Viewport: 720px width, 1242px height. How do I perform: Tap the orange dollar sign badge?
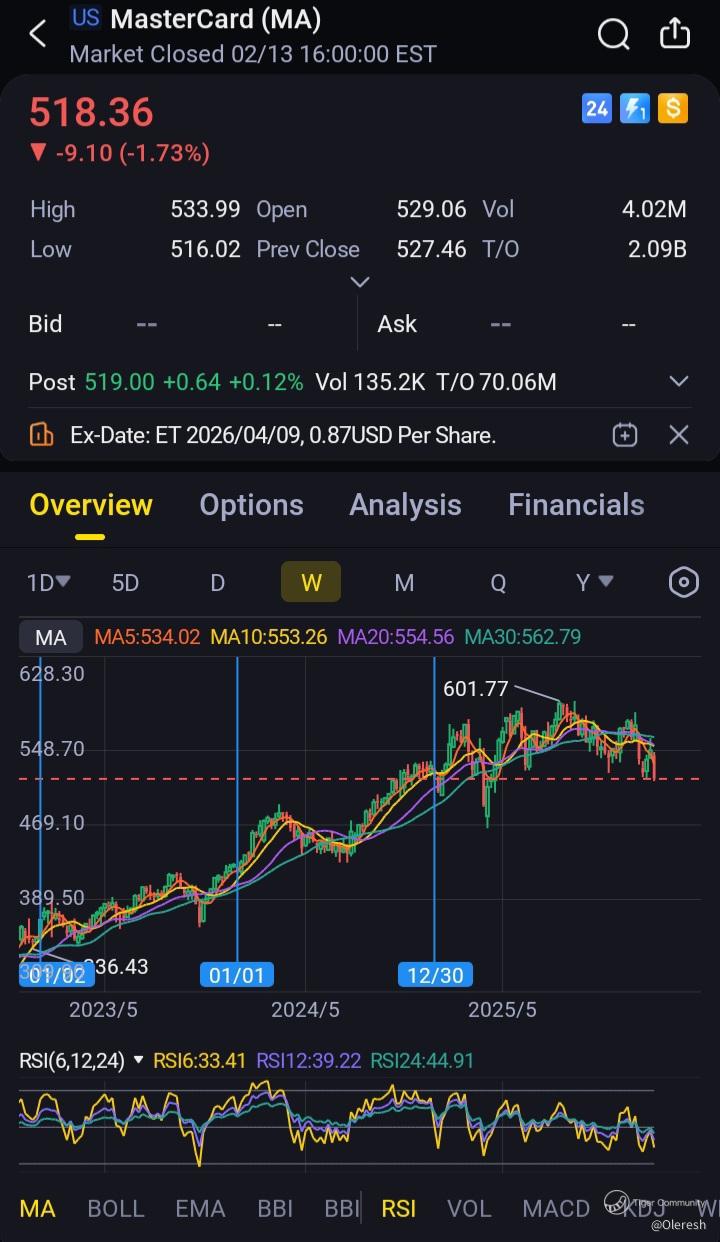tap(673, 108)
